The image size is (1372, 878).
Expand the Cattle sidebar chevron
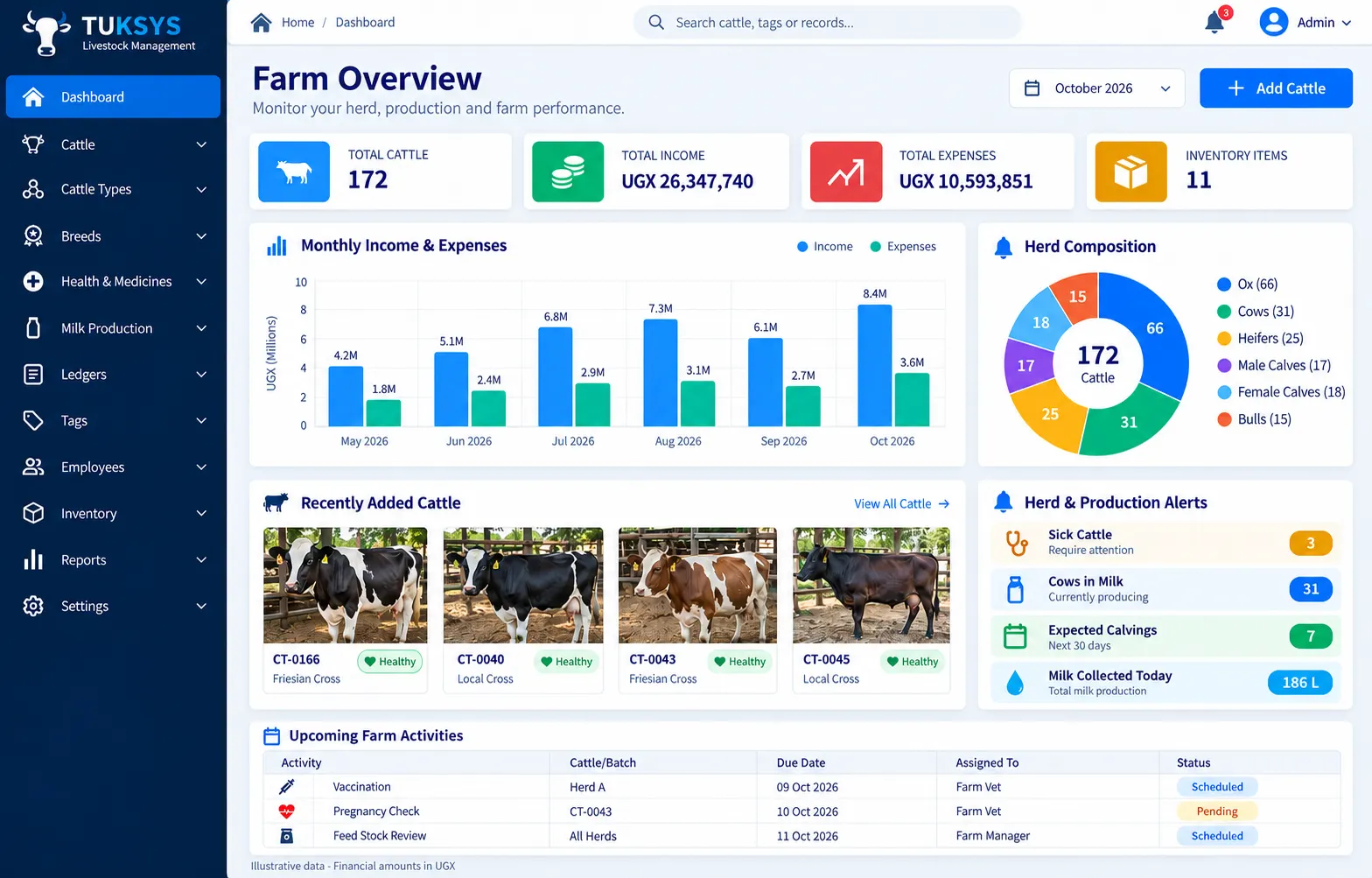(201, 144)
